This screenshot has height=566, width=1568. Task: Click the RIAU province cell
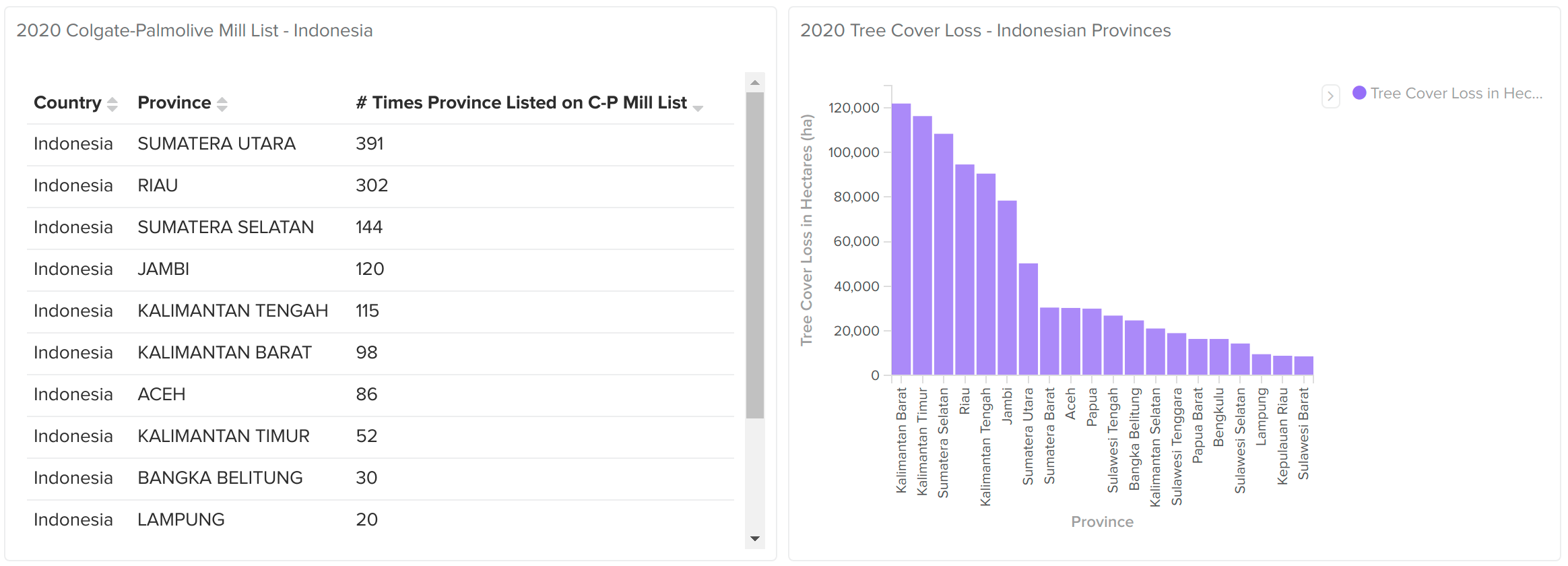coord(158,185)
